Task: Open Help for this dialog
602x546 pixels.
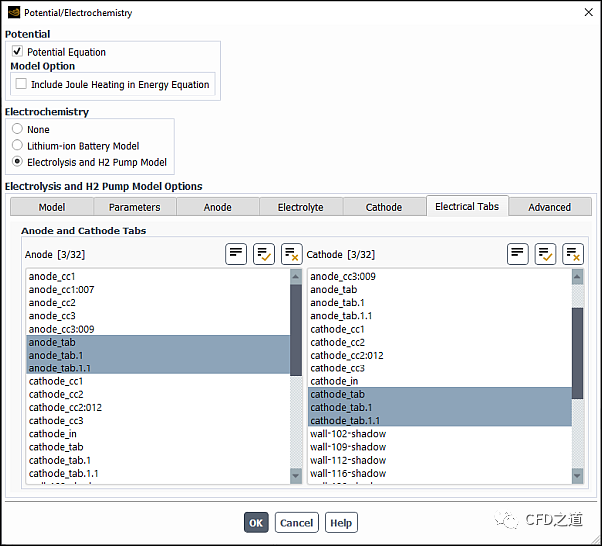Action: click(x=341, y=522)
